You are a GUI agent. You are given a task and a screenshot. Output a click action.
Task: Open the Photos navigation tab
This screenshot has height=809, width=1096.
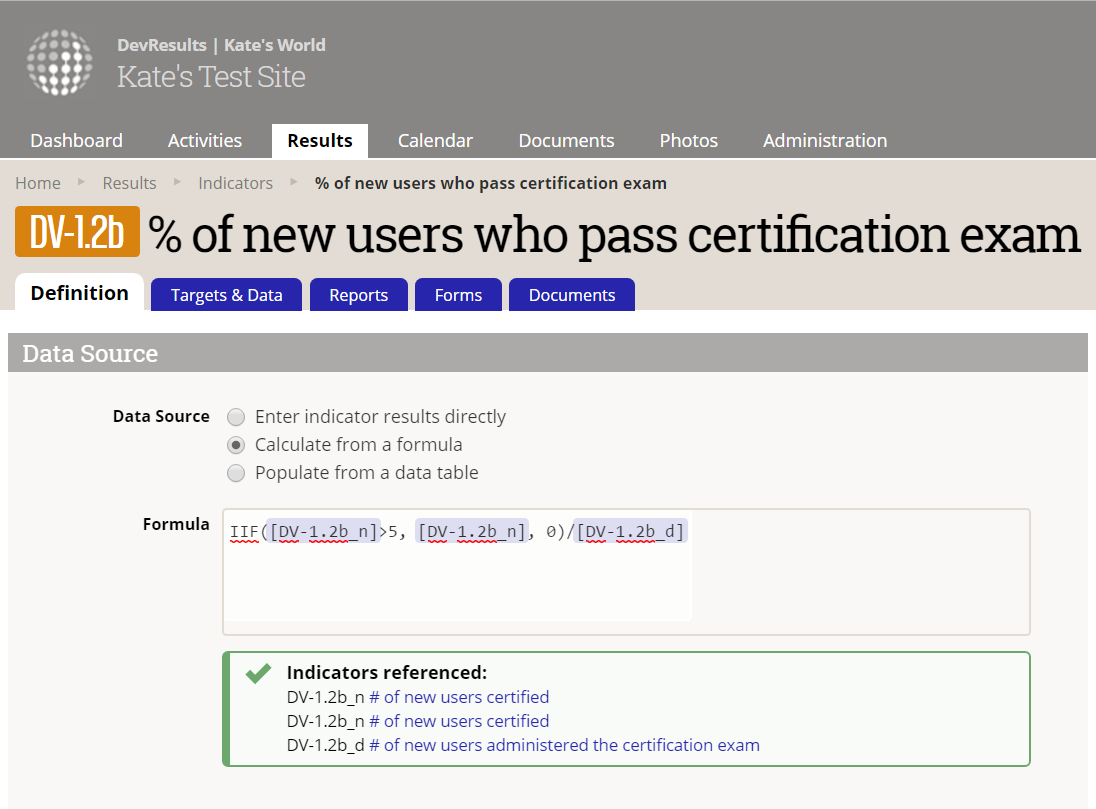pos(688,141)
